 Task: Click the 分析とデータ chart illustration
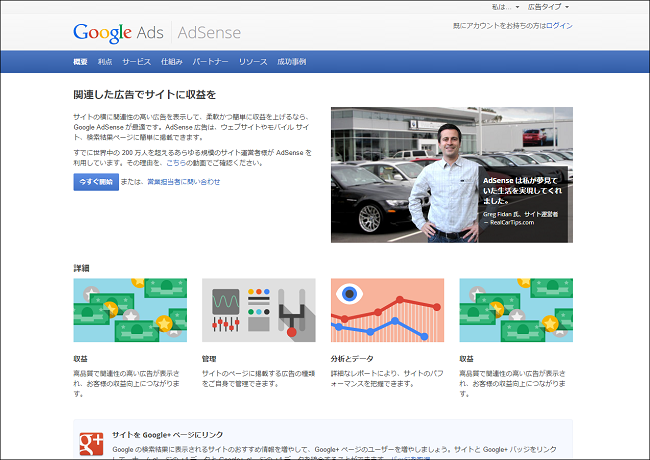[x=387, y=310]
